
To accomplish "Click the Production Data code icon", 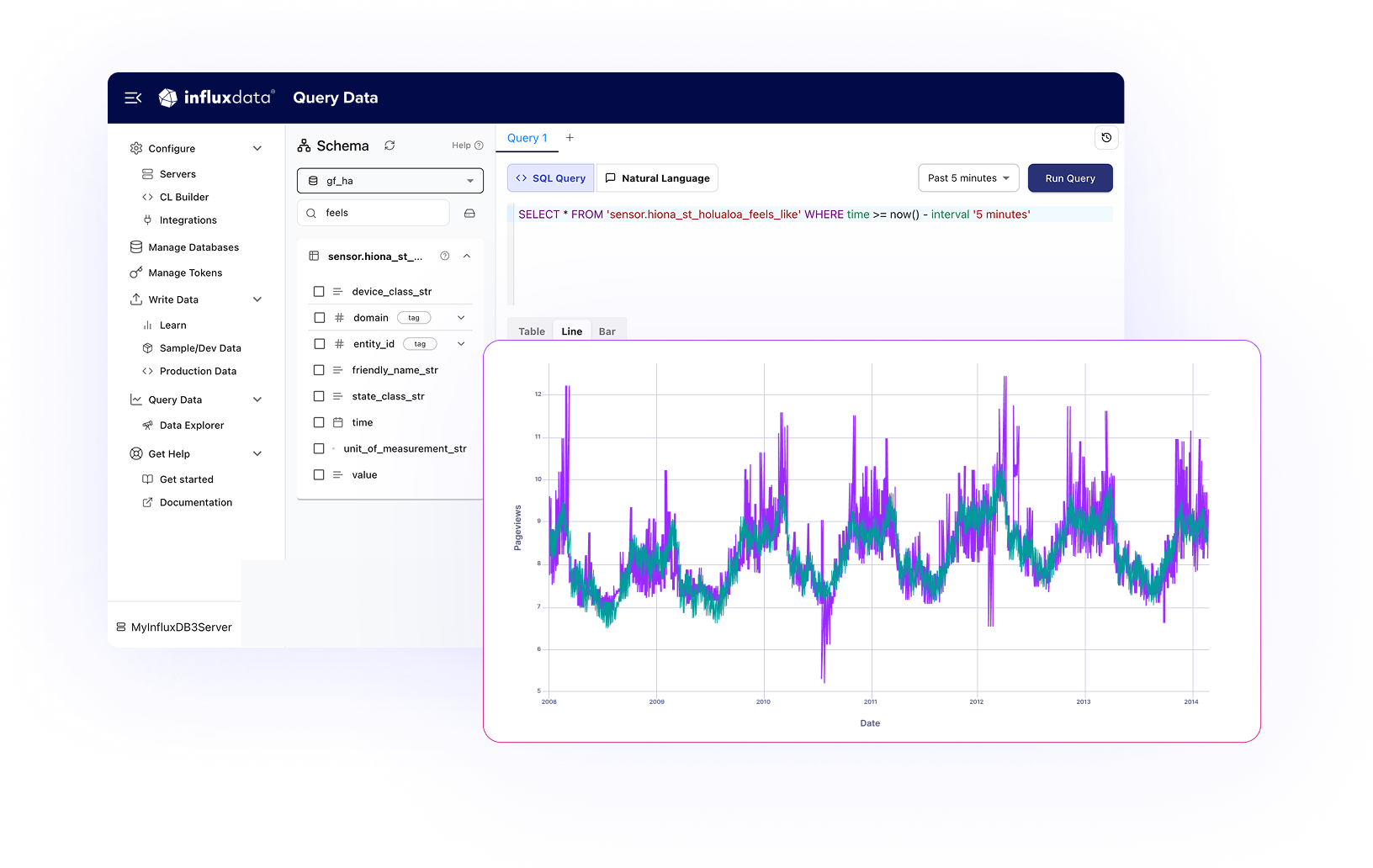I will click(147, 371).
